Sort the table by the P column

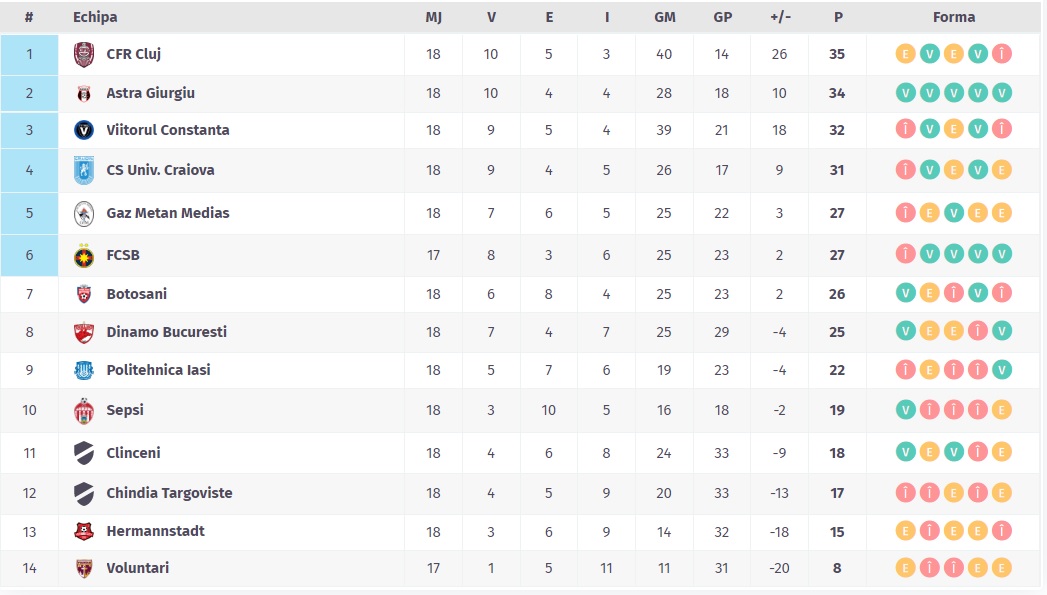coord(837,17)
